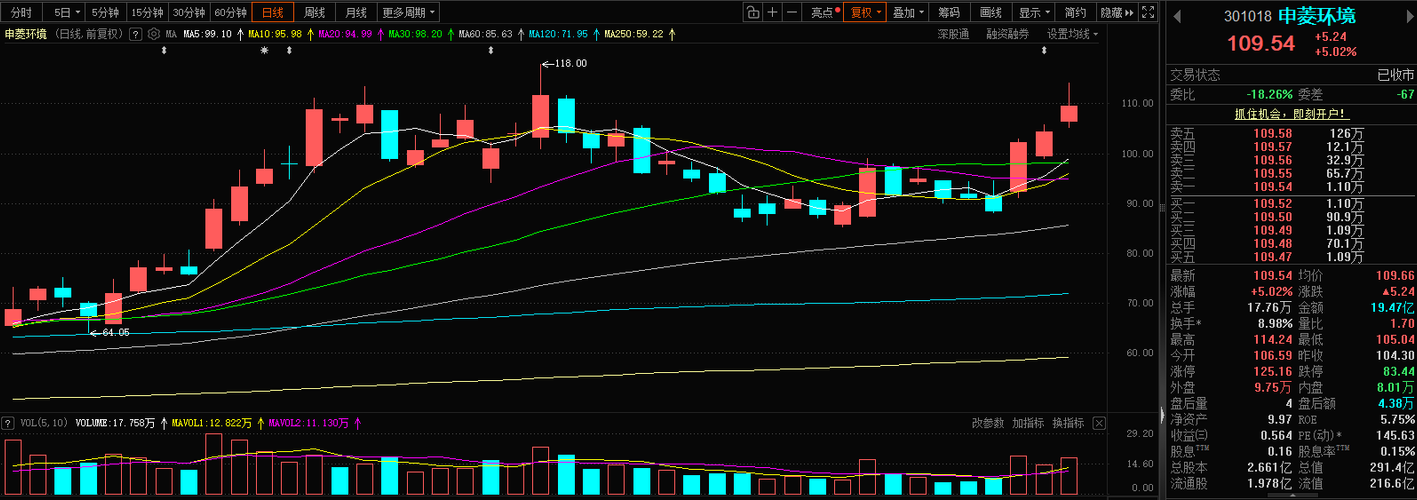
Task: Click the VOLUME arrow icon
Action: pos(162,423)
